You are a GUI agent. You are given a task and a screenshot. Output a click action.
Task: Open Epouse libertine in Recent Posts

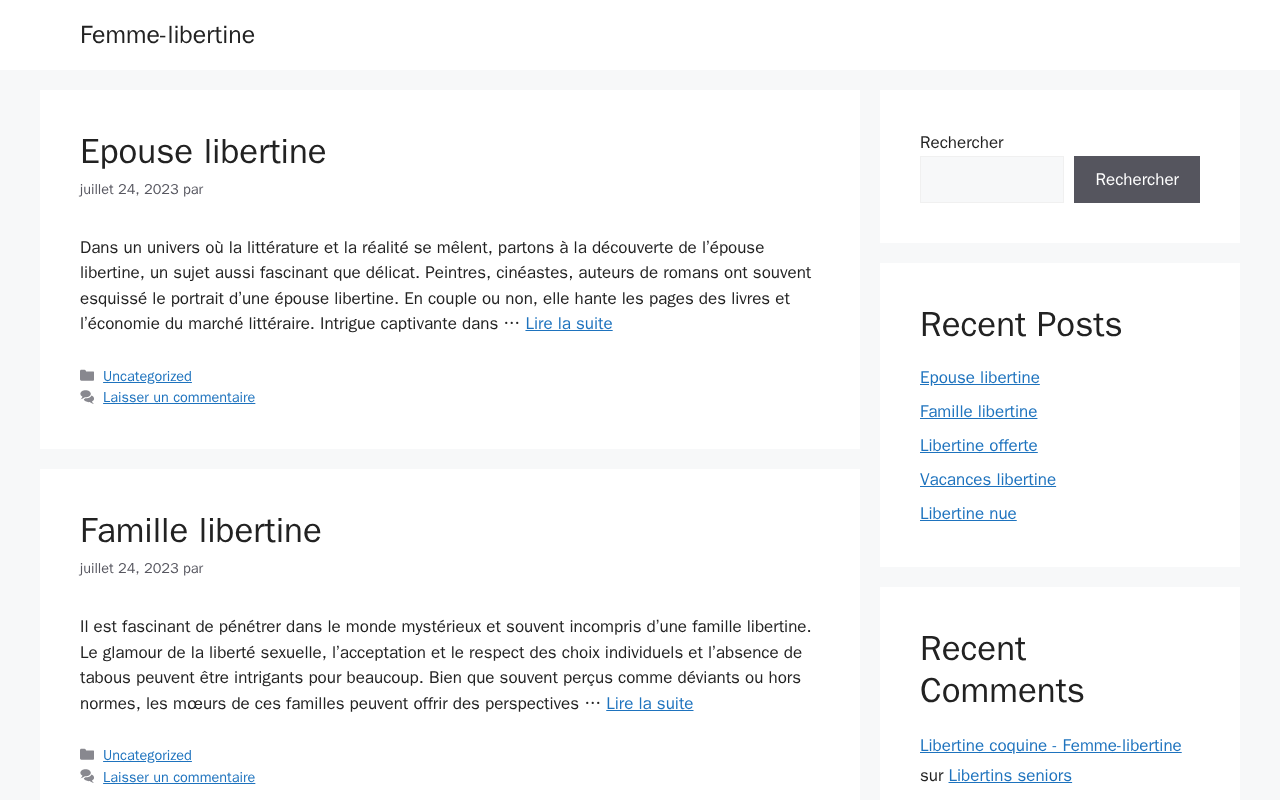point(980,378)
